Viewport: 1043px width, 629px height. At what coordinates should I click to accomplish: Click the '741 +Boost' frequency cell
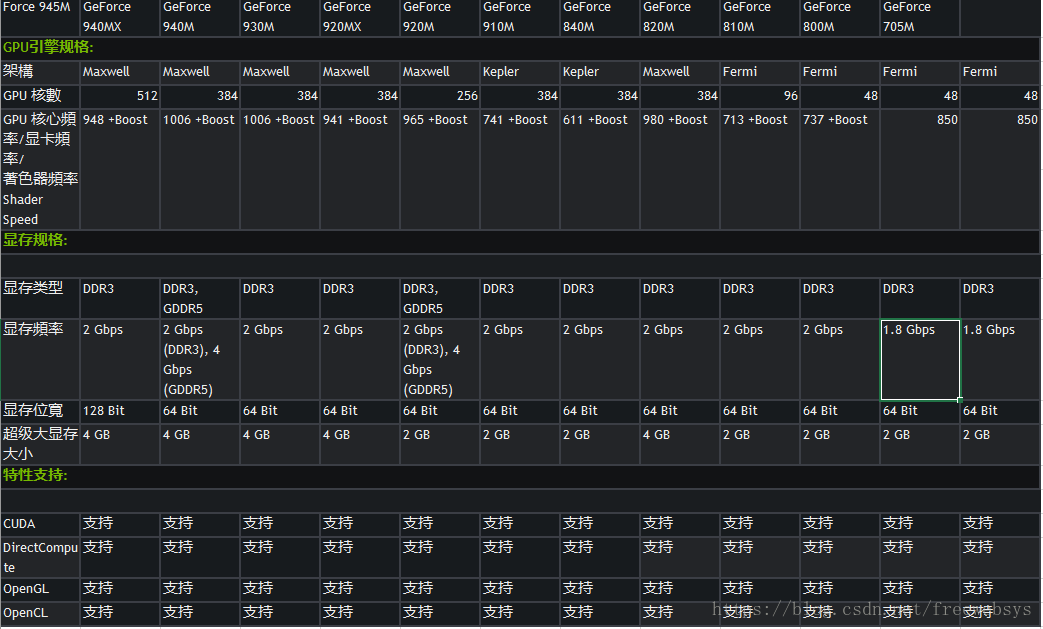click(x=520, y=169)
